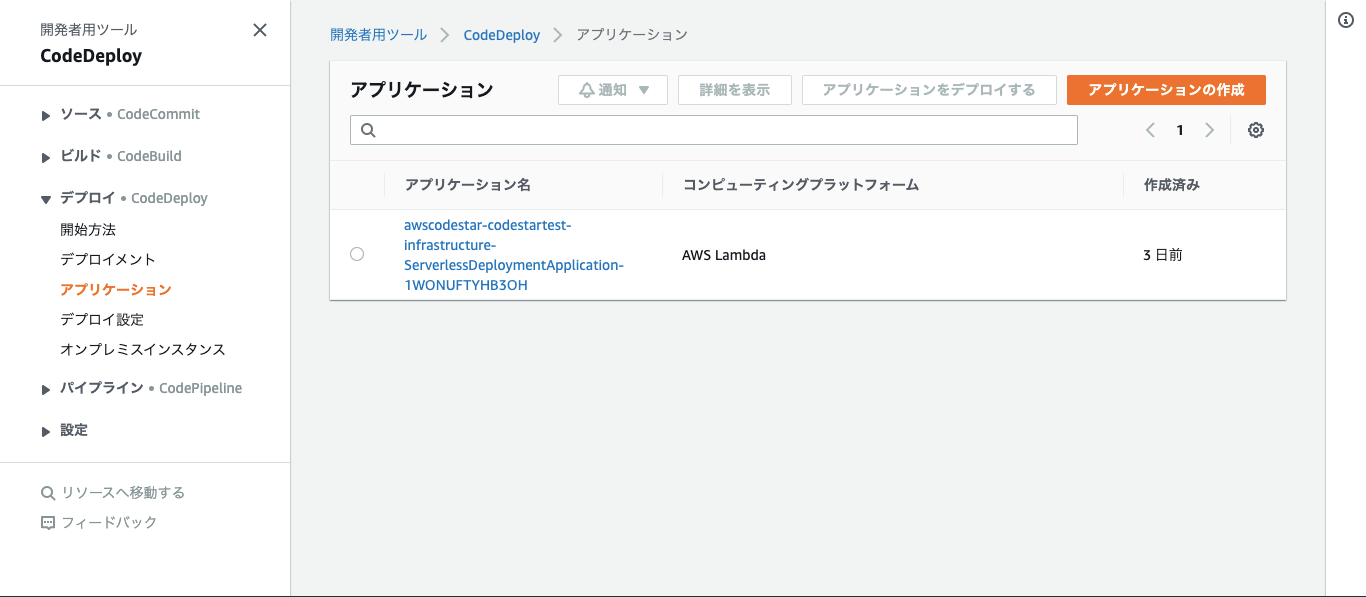Click アプリケーションの作成 button
Viewport: 1366px width, 597px height.
coord(1166,90)
